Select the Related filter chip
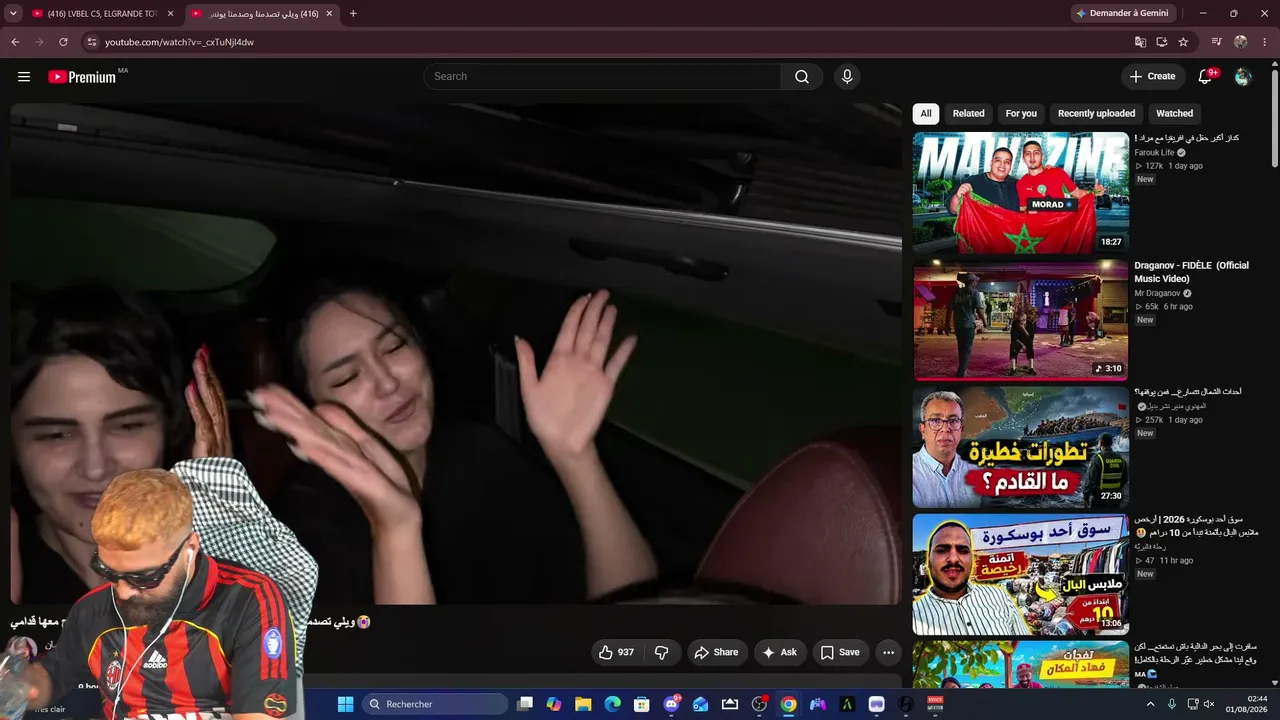The width and height of the screenshot is (1280, 720). 968,114
